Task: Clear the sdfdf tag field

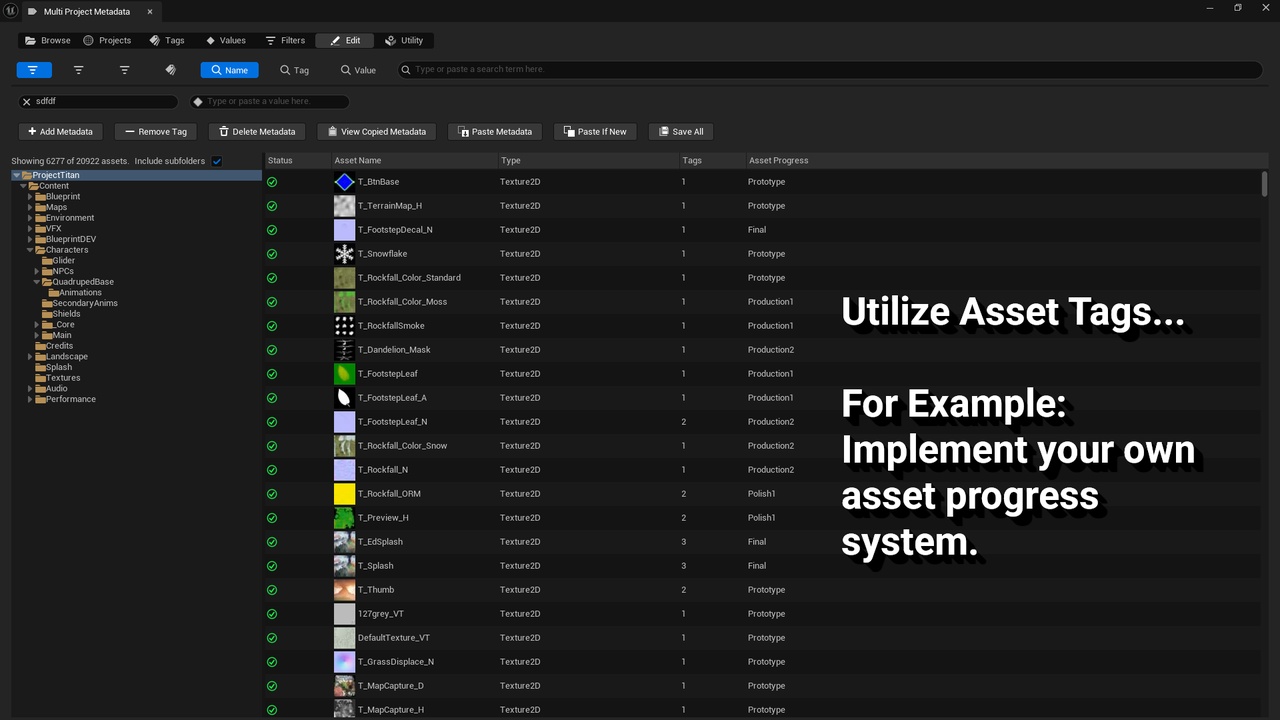Action: (x=27, y=102)
